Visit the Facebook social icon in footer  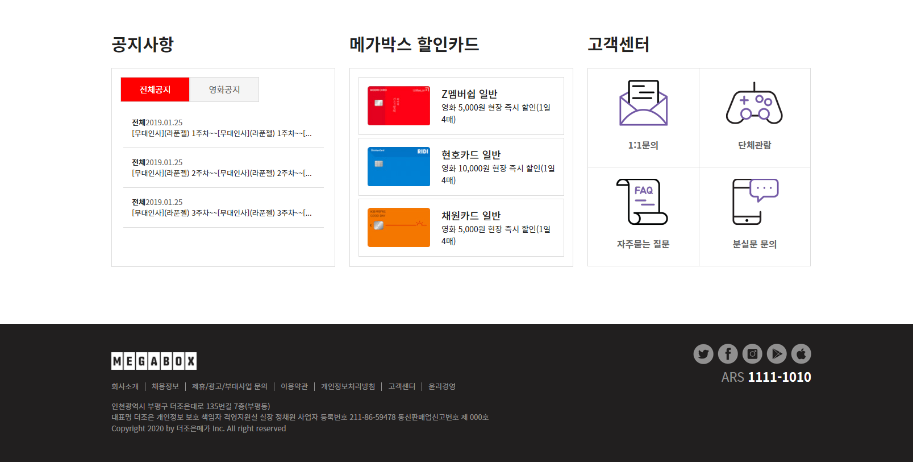click(x=728, y=354)
